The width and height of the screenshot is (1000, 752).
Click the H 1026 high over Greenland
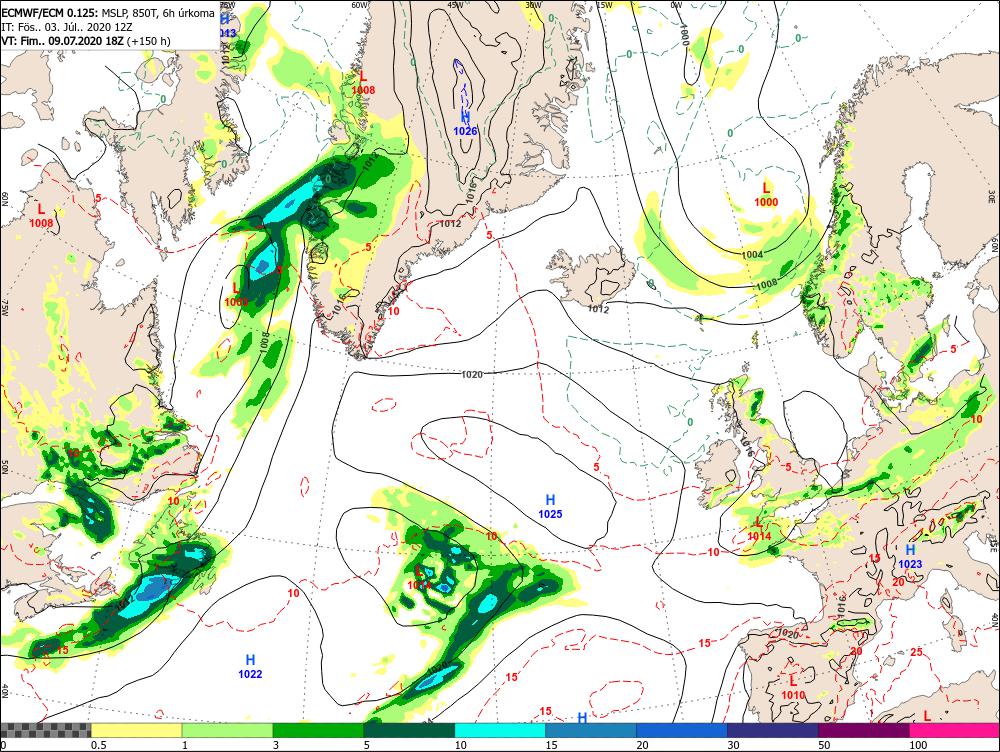(466, 124)
